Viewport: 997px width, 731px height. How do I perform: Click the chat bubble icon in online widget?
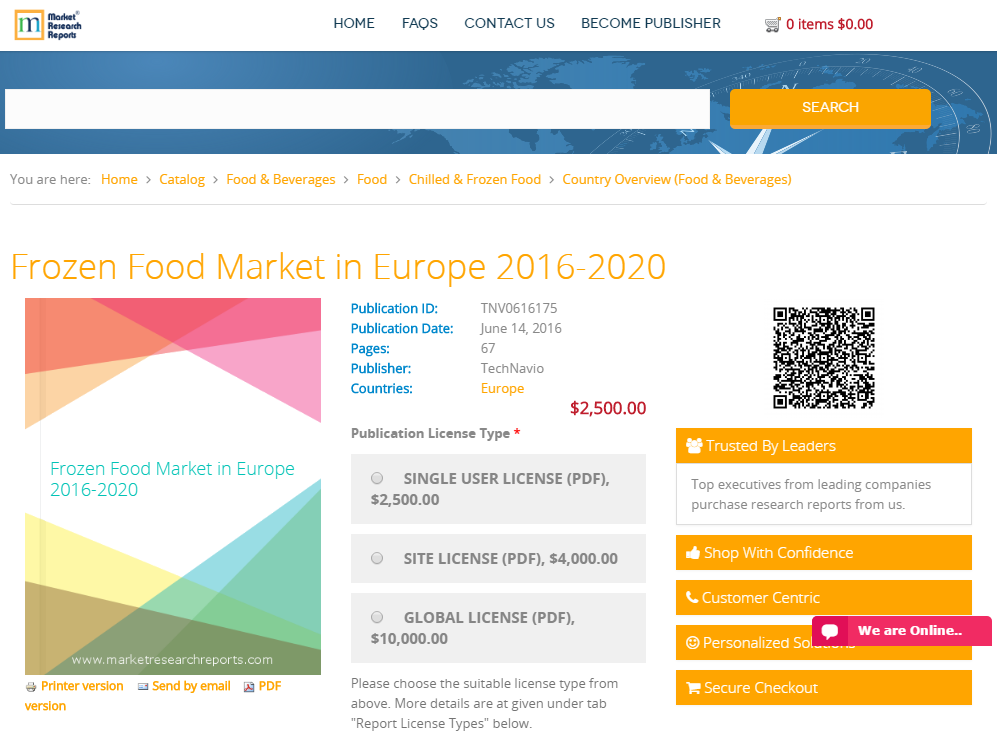(x=830, y=631)
